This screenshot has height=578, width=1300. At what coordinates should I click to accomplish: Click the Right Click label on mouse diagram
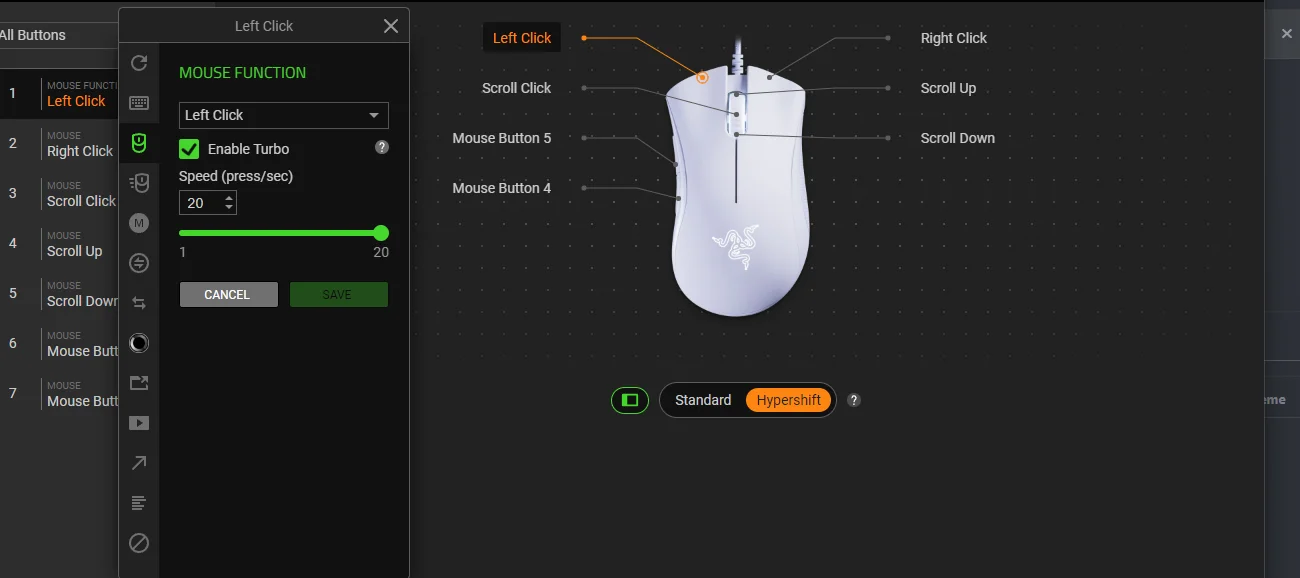954,38
